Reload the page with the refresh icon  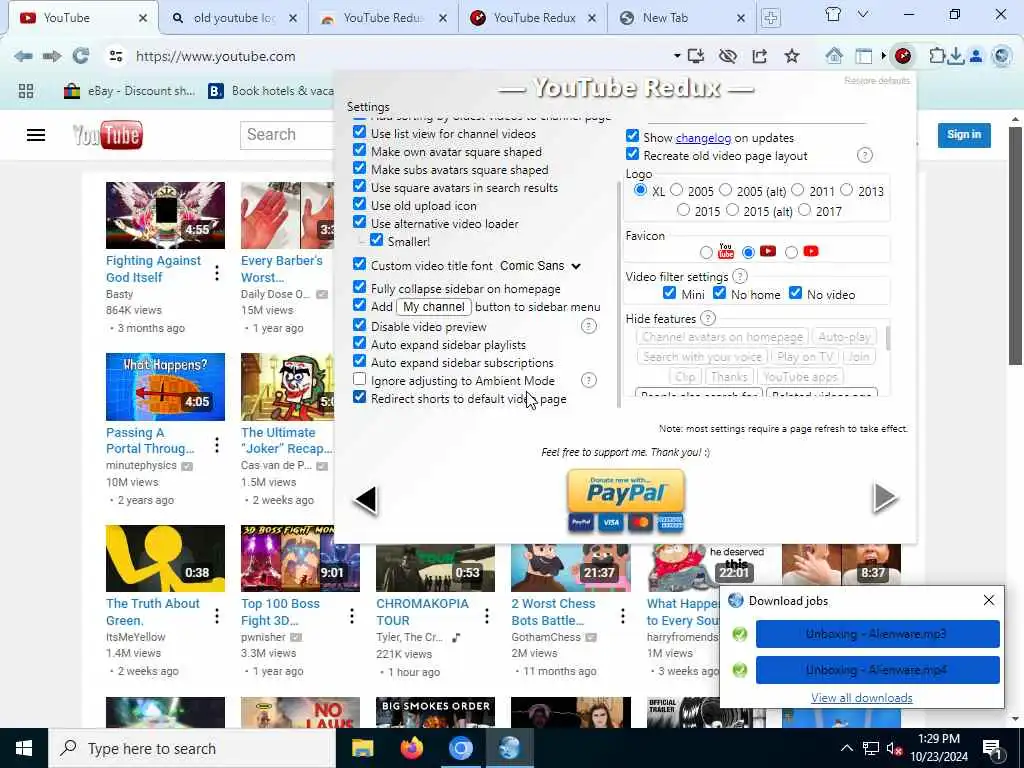pyautogui.click(x=81, y=56)
